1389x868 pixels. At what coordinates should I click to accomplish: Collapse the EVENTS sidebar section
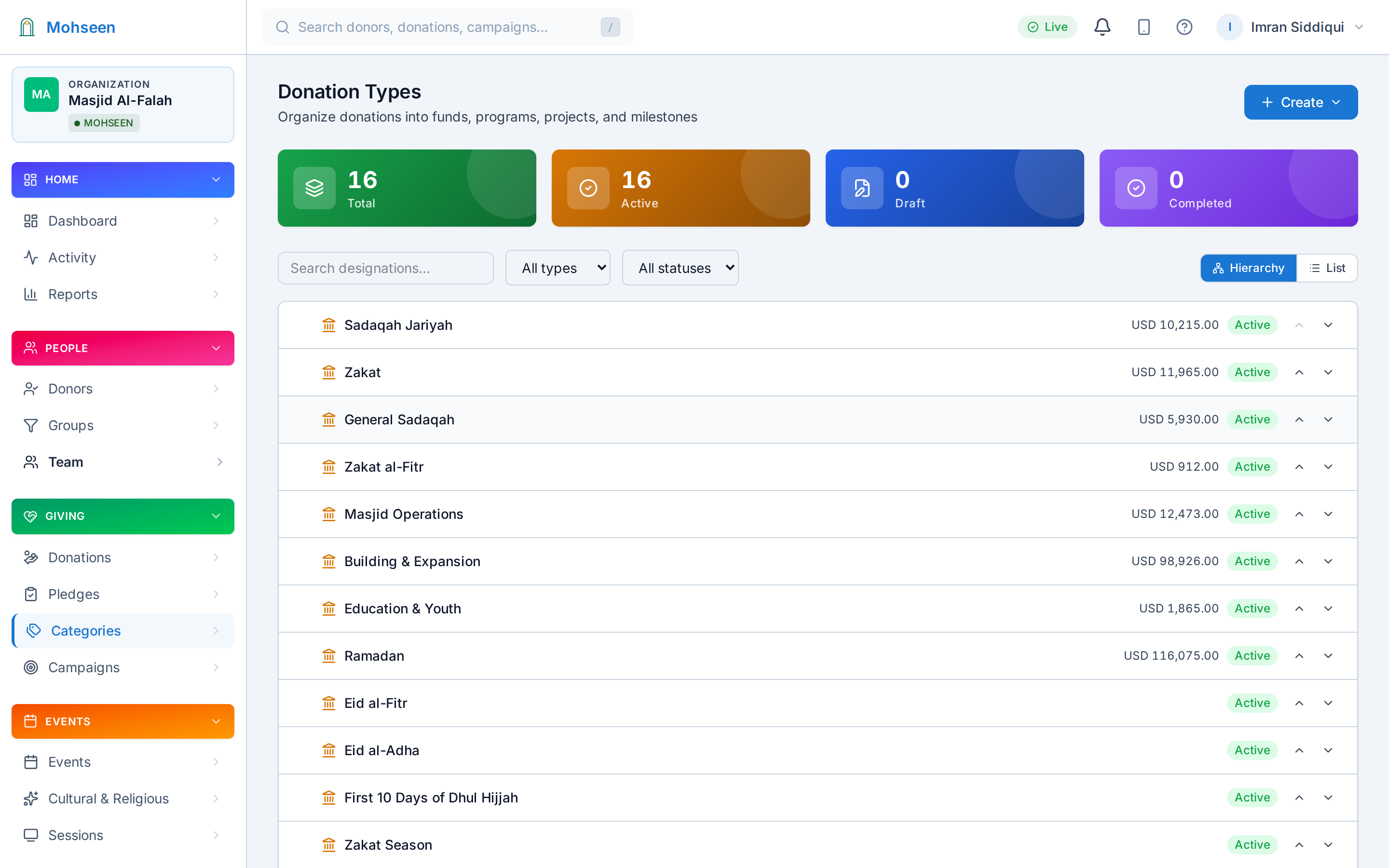coord(123,721)
